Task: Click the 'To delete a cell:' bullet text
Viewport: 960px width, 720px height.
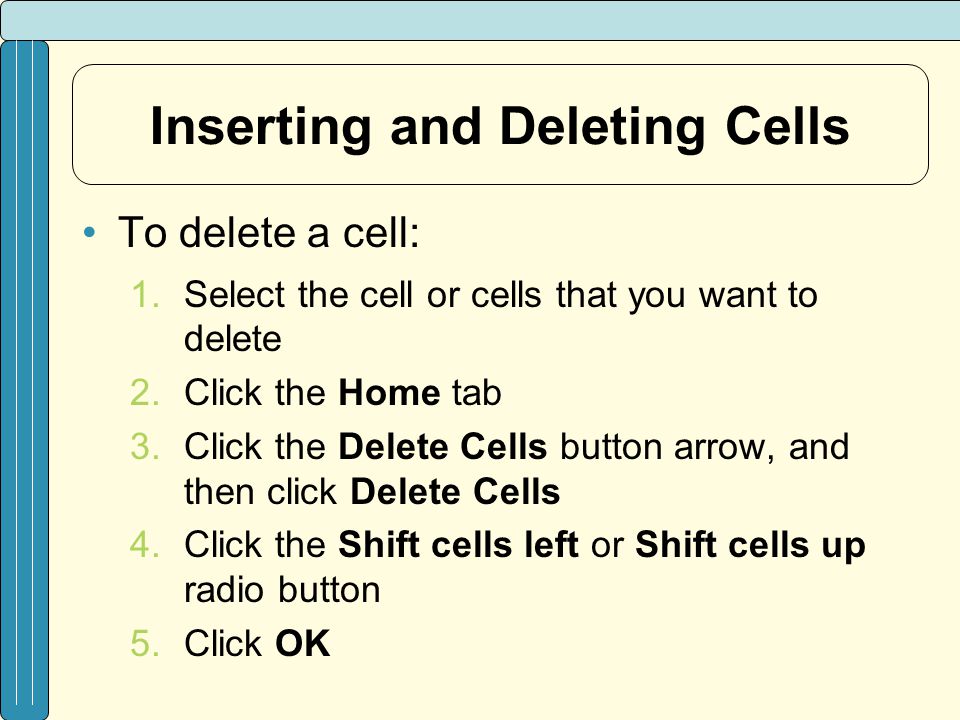Action: point(269,232)
